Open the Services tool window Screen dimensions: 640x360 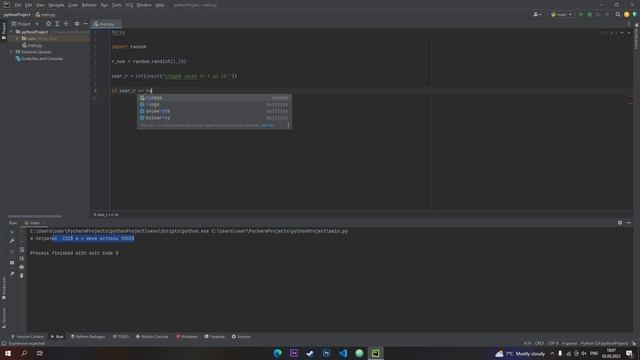241,337
